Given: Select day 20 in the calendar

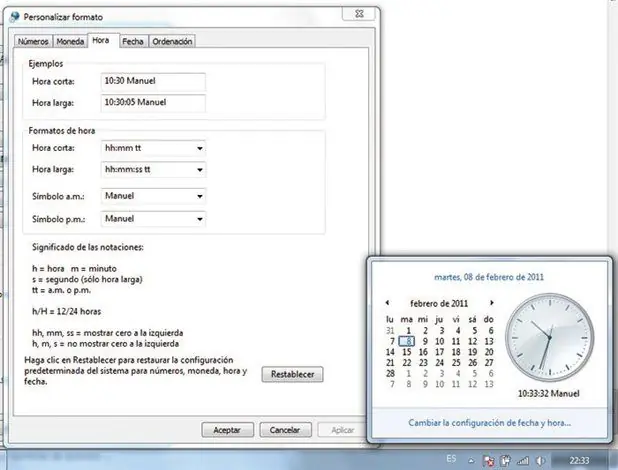Looking at the screenshot, I should point(489,352).
